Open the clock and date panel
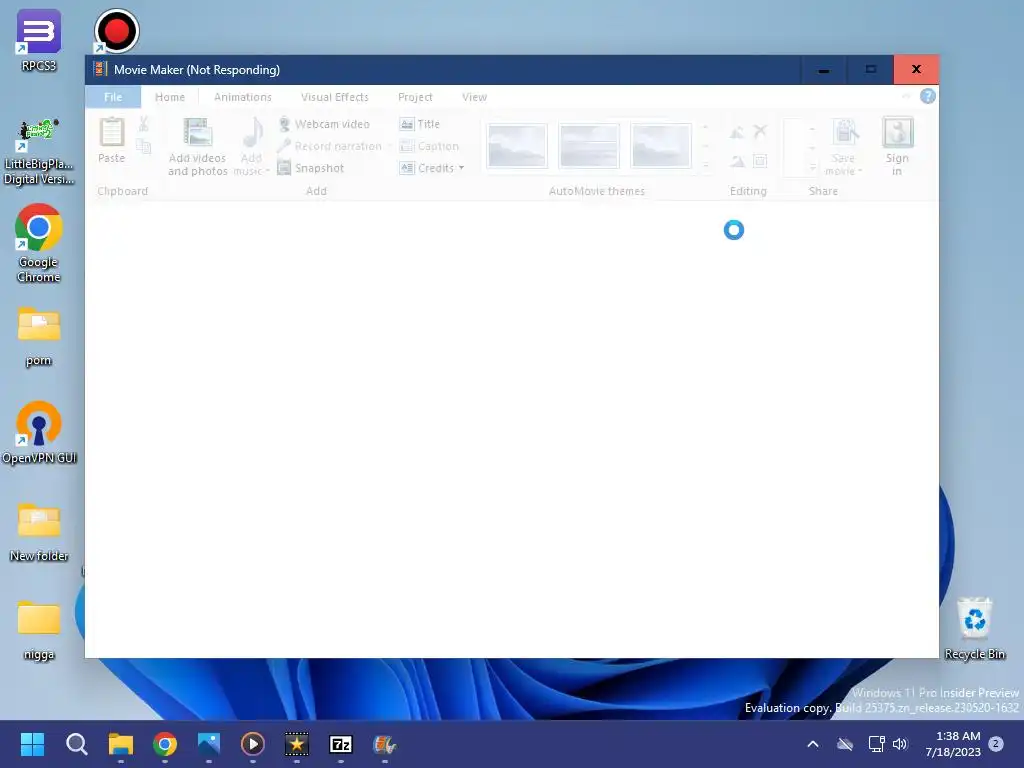The width and height of the screenshot is (1024, 768). pyautogui.click(x=953, y=744)
